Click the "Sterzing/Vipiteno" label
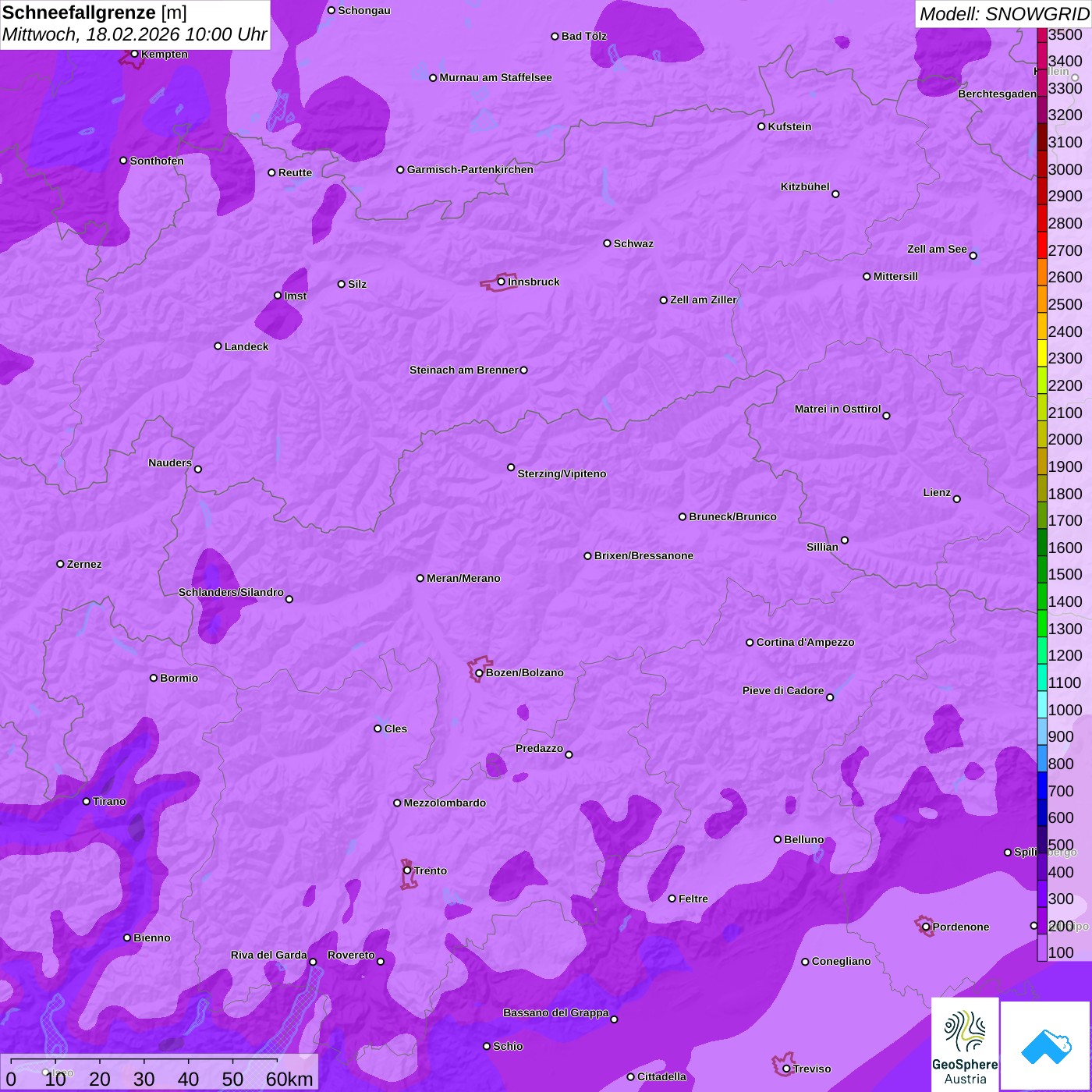 tap(562, 473)
